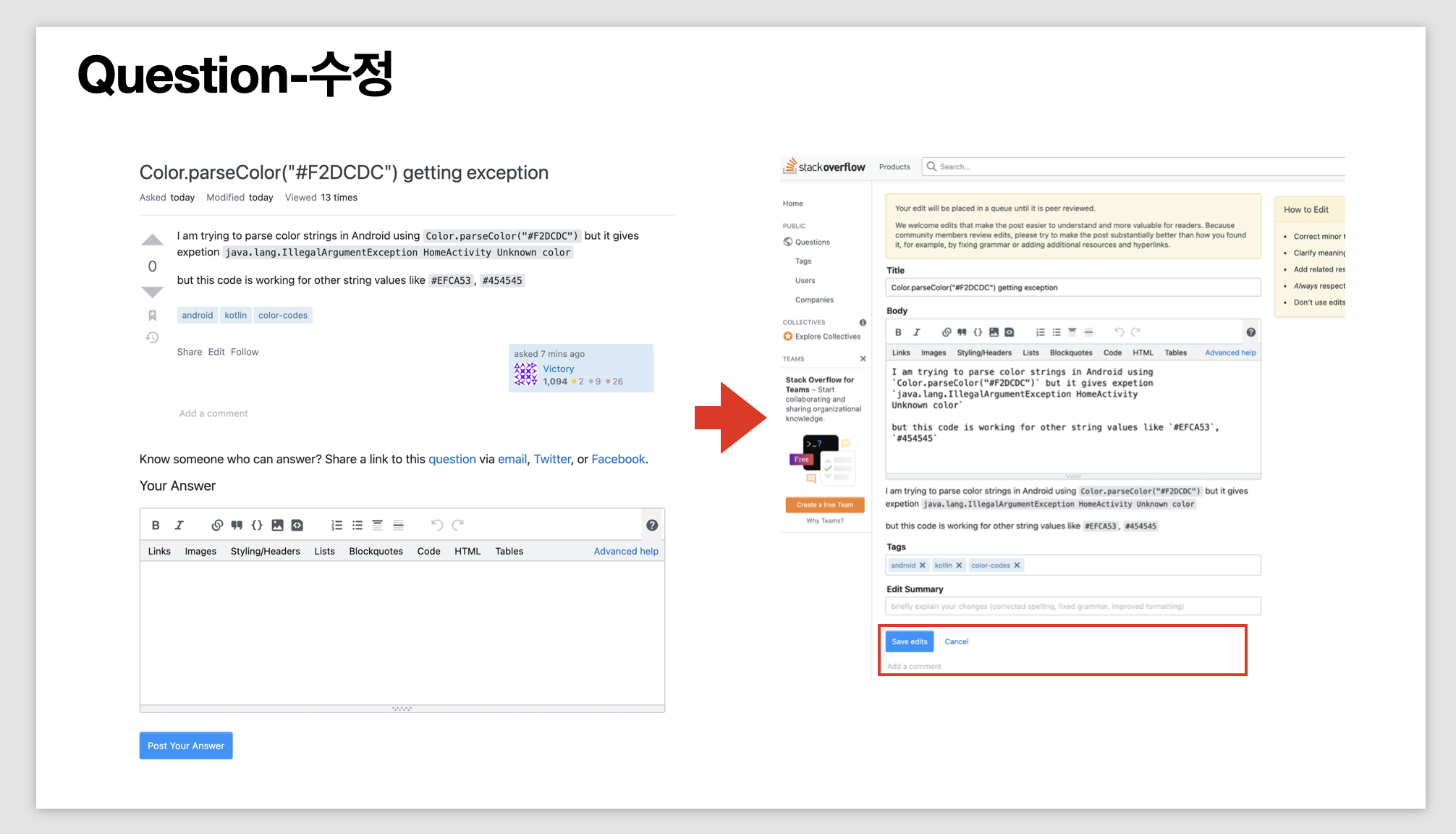Open the Why Teams? link
The image size is (1456, 834).
pyautogui.click(x=825, y=521)
